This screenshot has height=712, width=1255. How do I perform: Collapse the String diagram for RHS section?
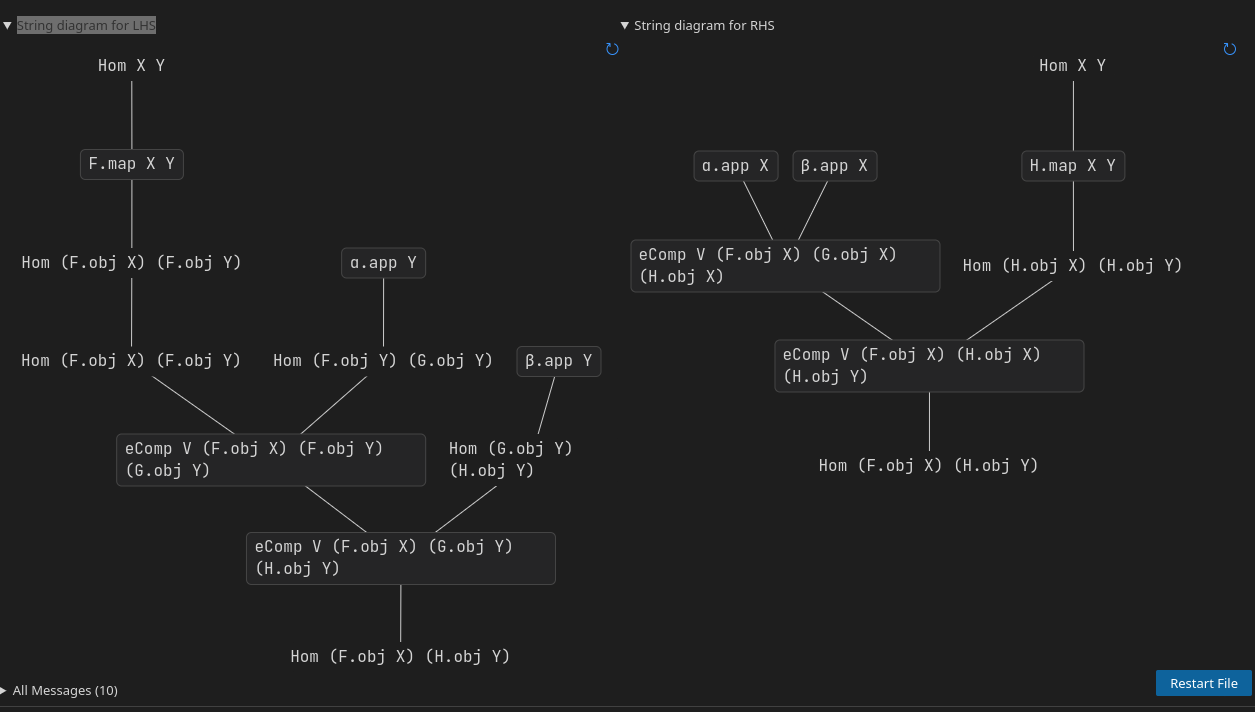tap(625, 26)
